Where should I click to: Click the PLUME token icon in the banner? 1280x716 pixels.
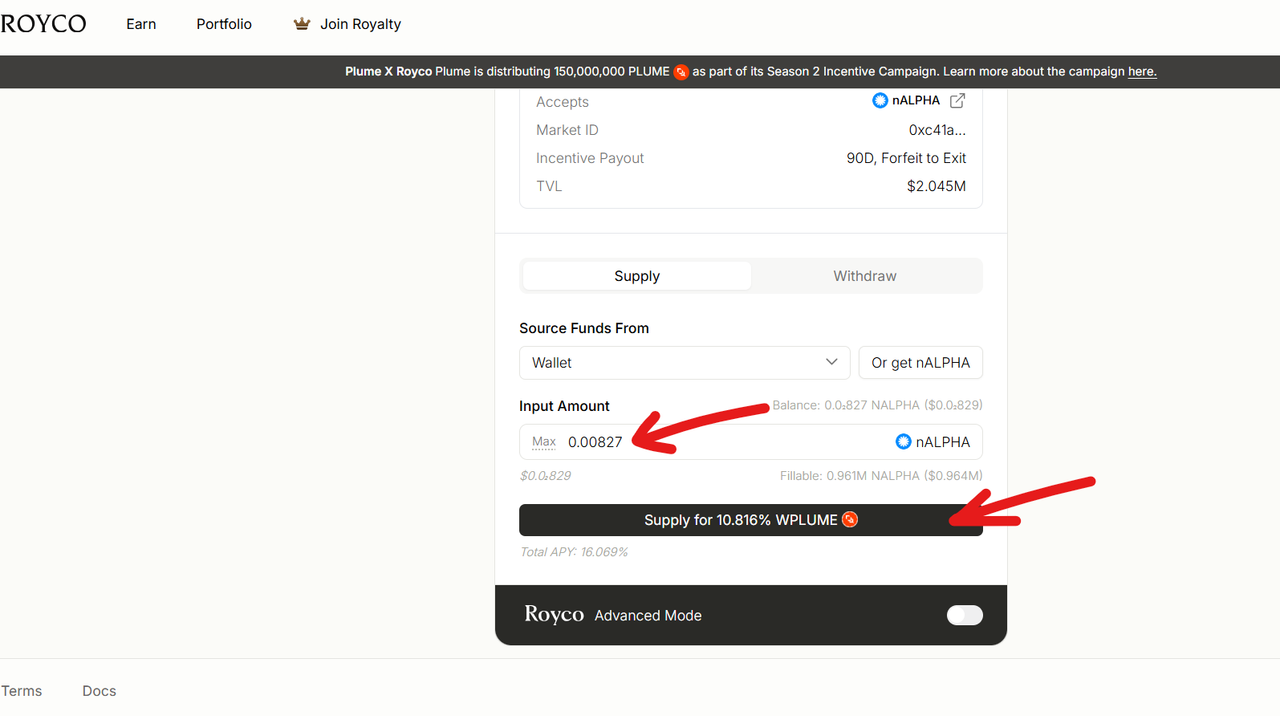[681, 72]
